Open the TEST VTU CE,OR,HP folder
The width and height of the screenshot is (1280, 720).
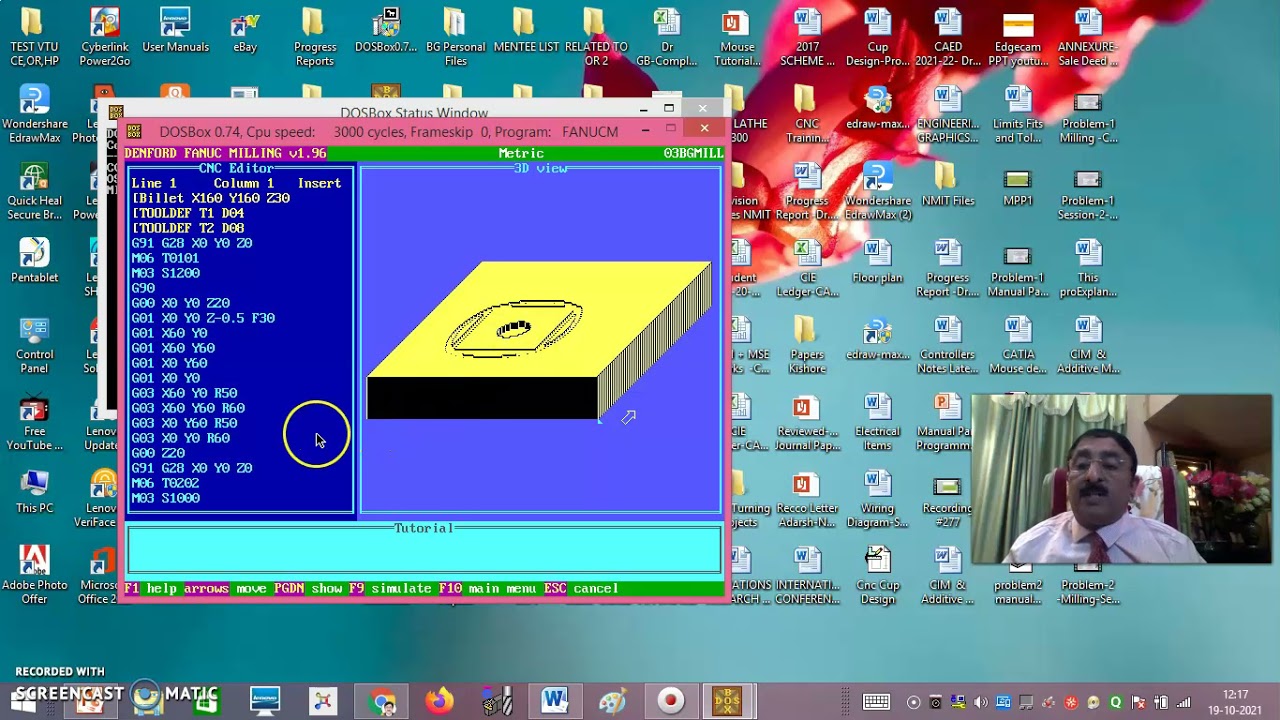click(34, 37)
